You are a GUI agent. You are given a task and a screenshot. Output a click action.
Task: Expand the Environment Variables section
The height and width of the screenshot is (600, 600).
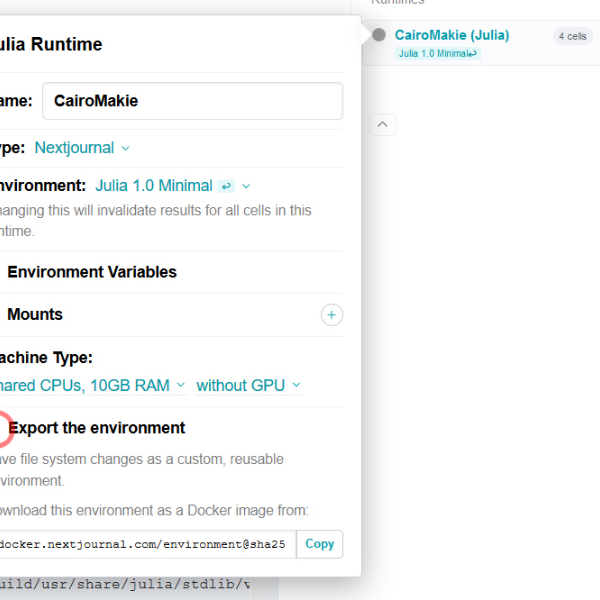click(x=92, y=272)
